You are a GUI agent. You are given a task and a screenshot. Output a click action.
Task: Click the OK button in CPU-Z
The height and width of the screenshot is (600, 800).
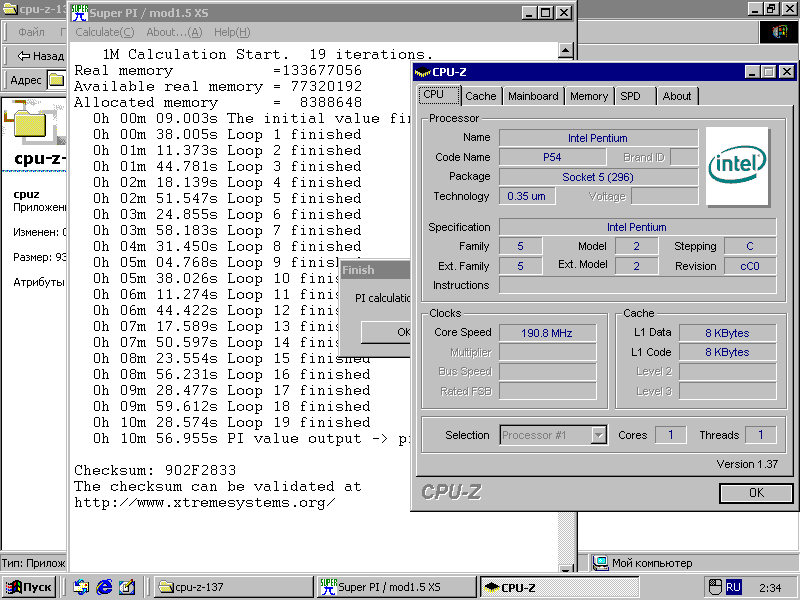tap(756, 493)
